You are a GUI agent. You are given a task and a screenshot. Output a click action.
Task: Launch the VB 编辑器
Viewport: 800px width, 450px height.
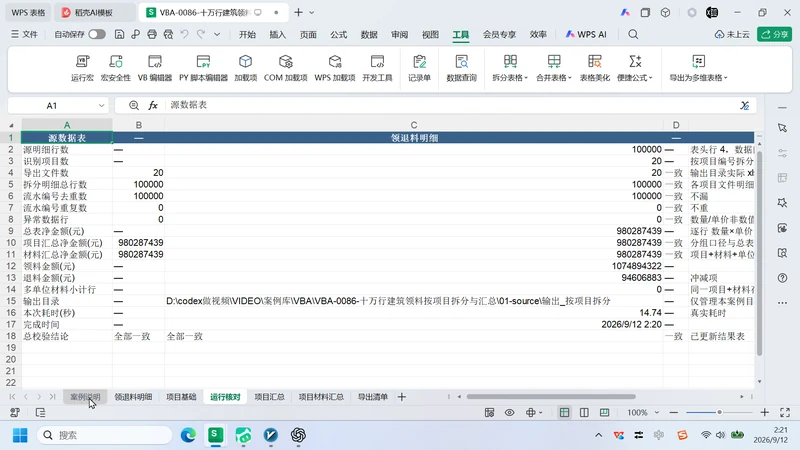coord(155,68)
